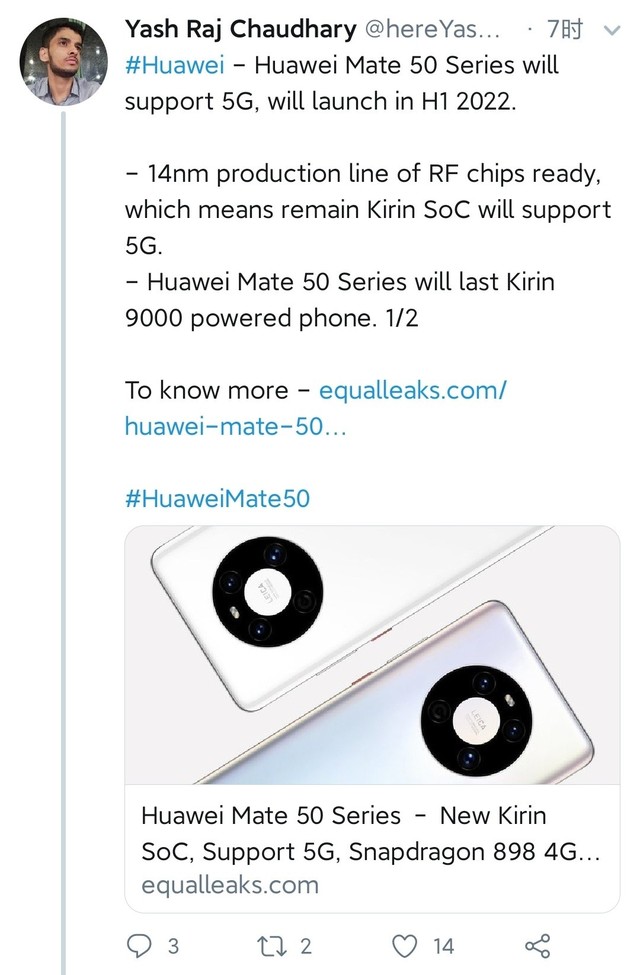The height and width of the screenshot is (975, 640).
Task: Click the retweet arrows icon
Action: click(x=272, y=945)
